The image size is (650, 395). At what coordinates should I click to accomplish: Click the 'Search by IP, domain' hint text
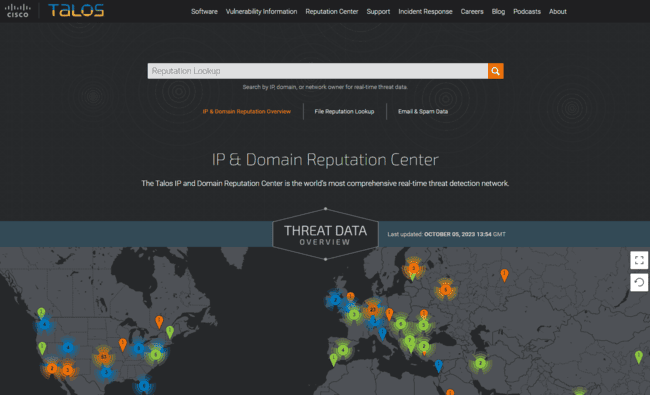325,87
